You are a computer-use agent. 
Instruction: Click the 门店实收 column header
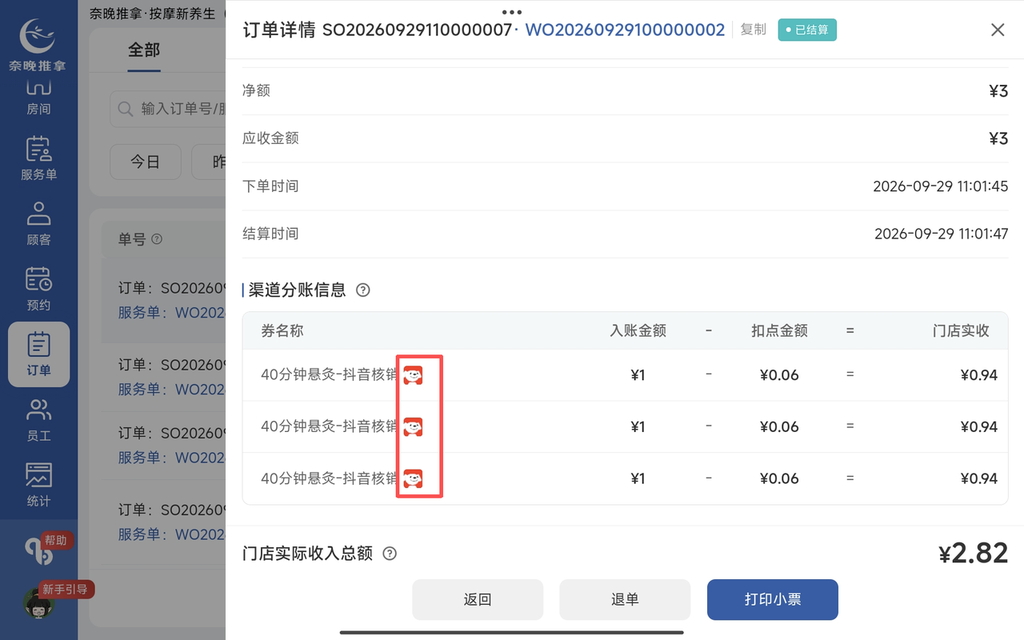[961, 331]
